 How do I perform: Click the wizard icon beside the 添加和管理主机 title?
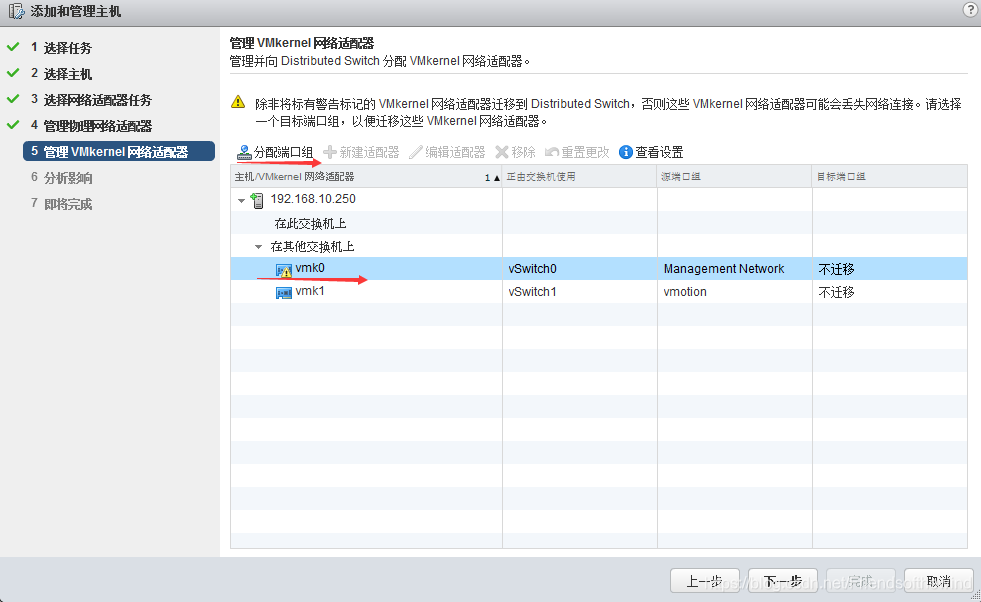[x=16, y=11]
